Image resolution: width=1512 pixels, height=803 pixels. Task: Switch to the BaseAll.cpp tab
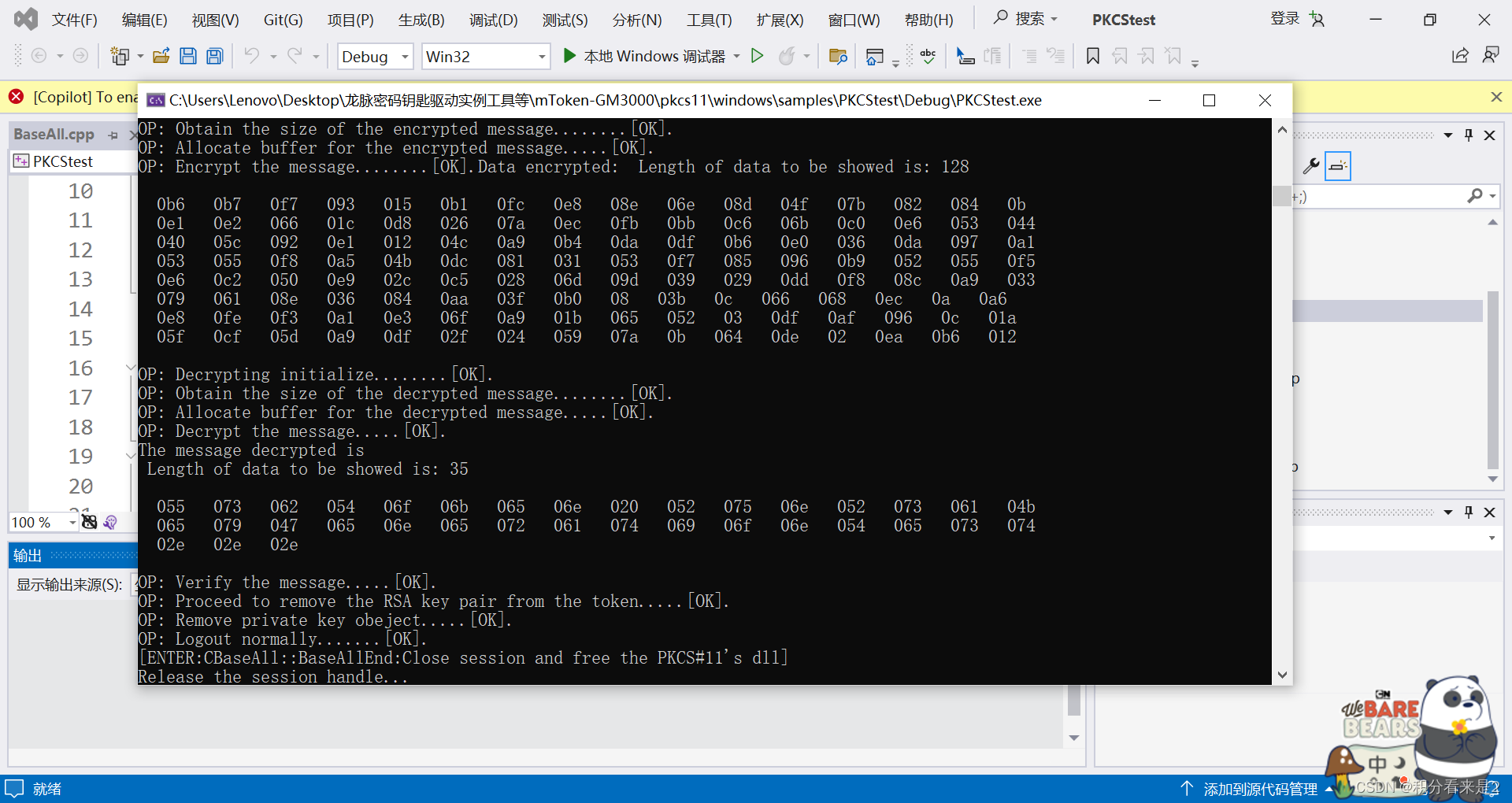(x=54, y=135)
